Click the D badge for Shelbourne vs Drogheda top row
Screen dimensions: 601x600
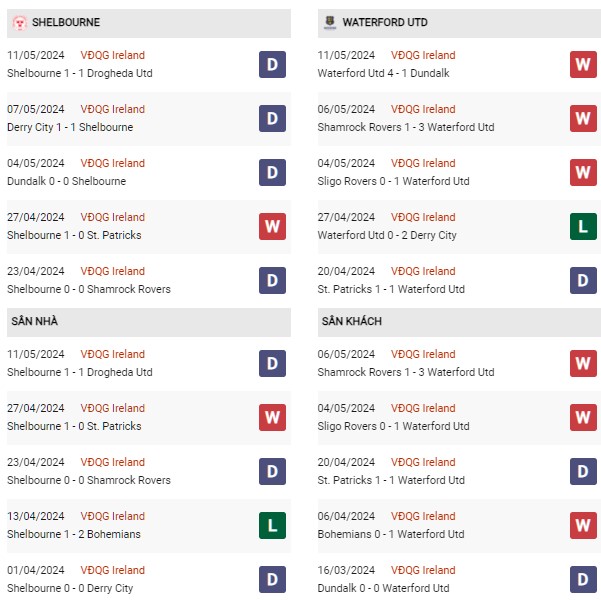click(x=272, y=64)
